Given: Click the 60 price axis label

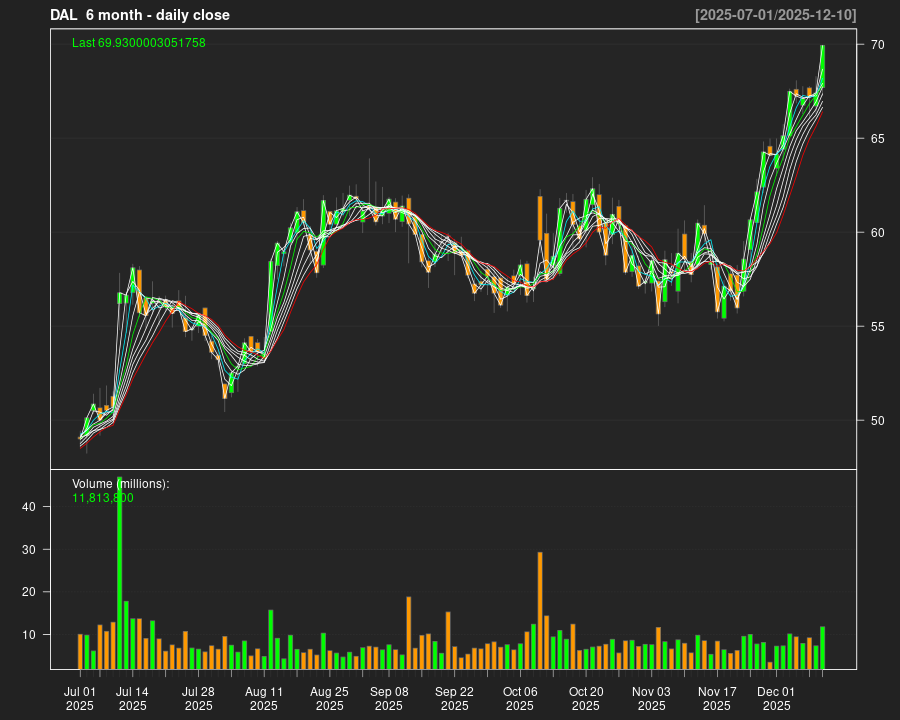Looking at the screenshot, I should click(x=877, y=232).
